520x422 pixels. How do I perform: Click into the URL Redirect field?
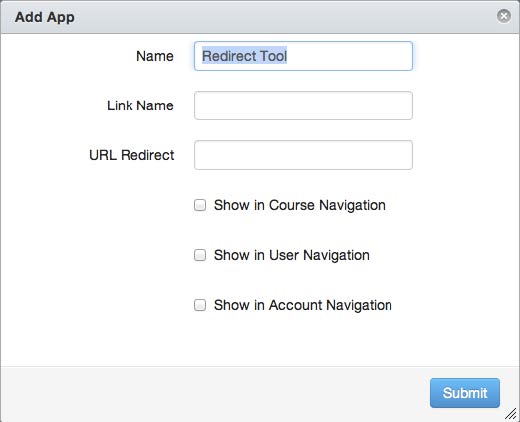[303, 155]
